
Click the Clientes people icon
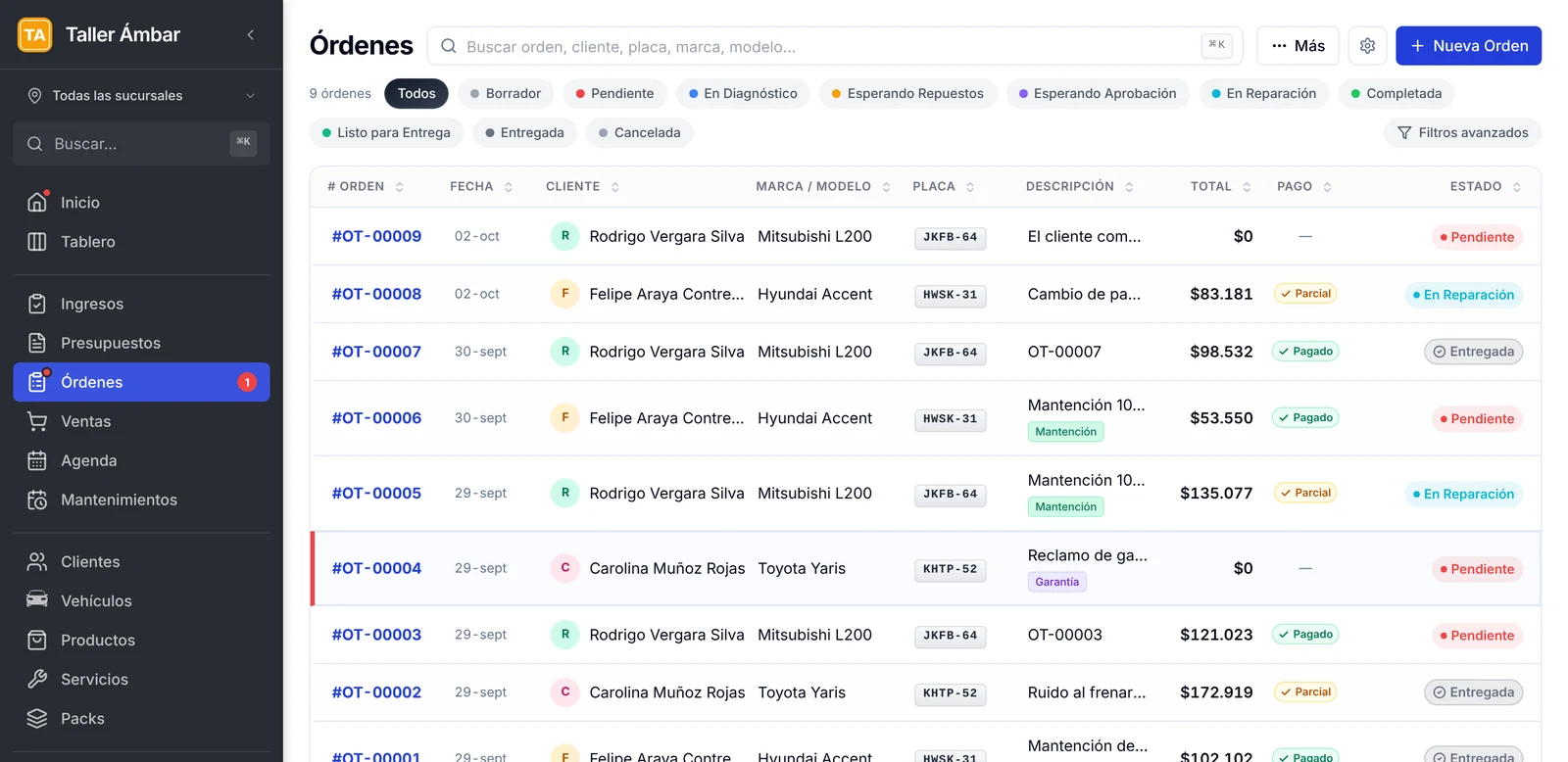(37, 561)
